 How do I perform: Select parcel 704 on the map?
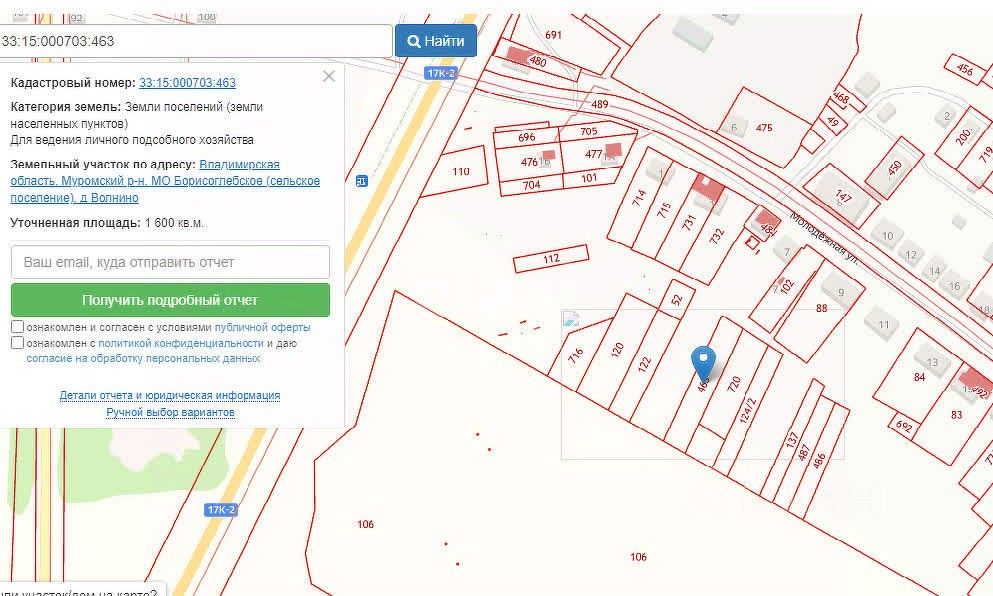point(531,185)
